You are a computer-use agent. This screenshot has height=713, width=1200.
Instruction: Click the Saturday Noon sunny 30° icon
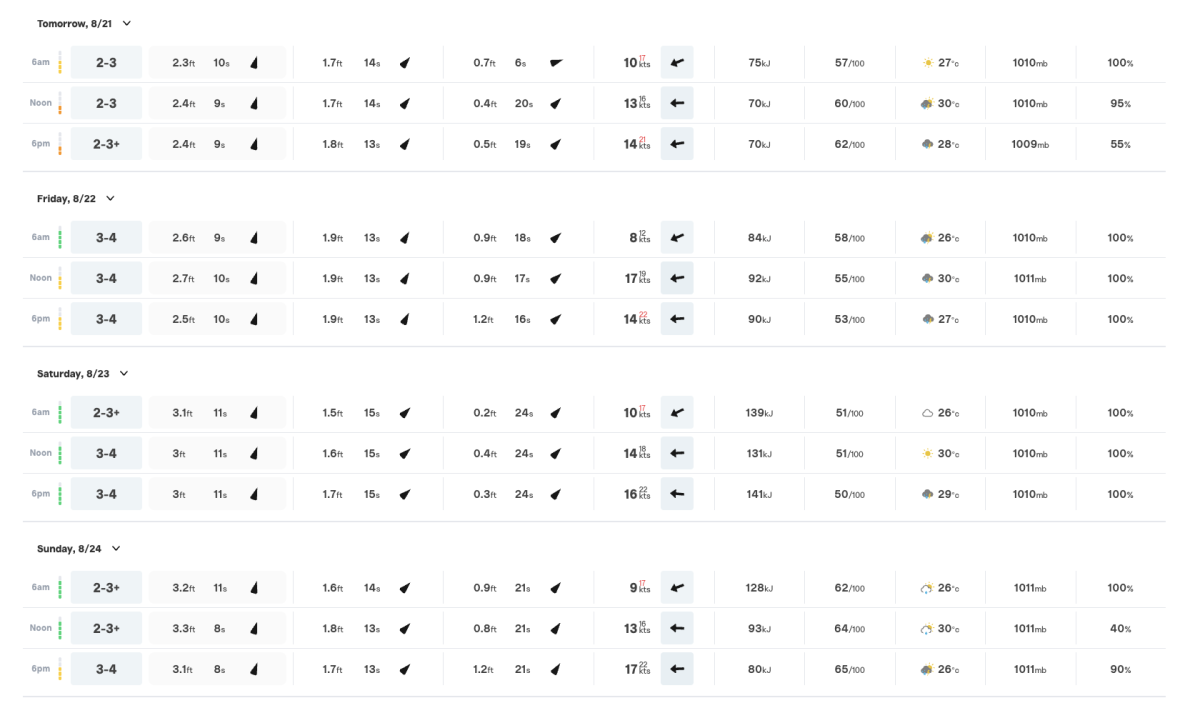point(928,454)
